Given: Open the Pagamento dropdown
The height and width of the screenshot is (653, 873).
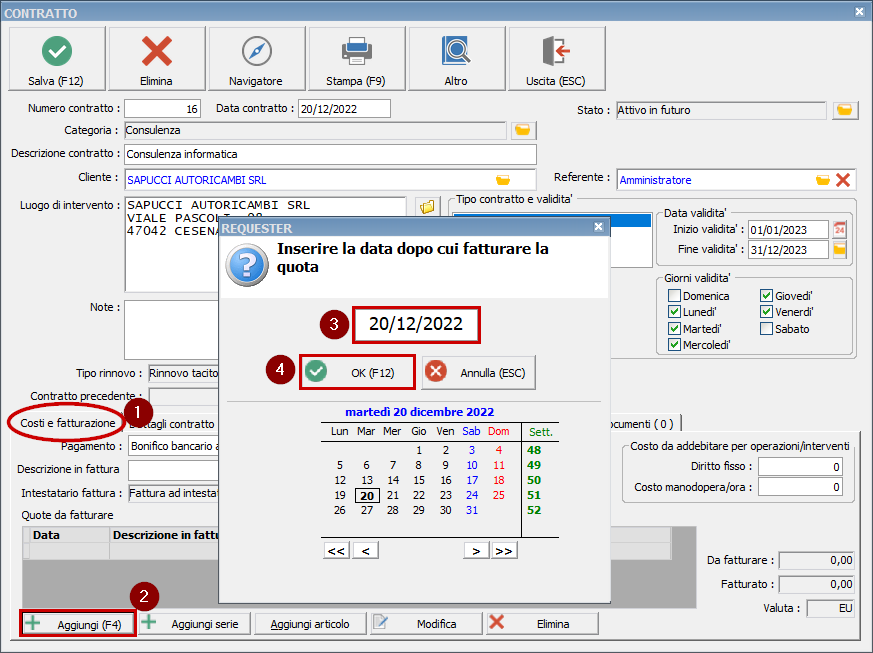Looking at the screenshot, I should (x=174, y=446).
